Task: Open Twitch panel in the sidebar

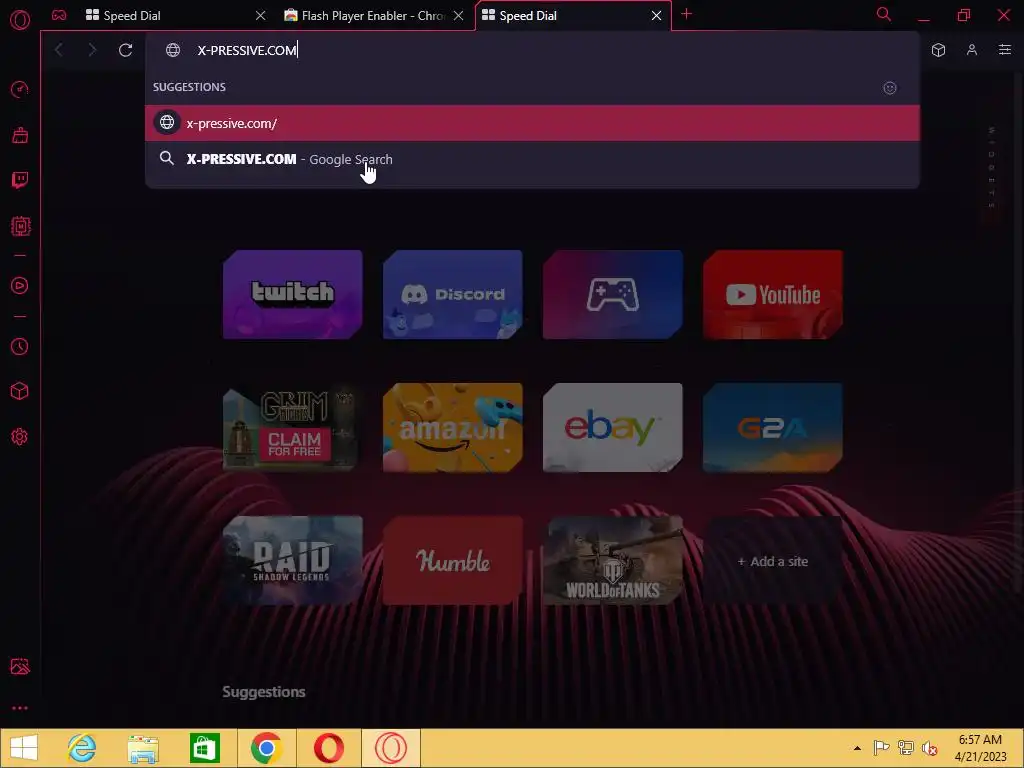Action: pos(20,180)
